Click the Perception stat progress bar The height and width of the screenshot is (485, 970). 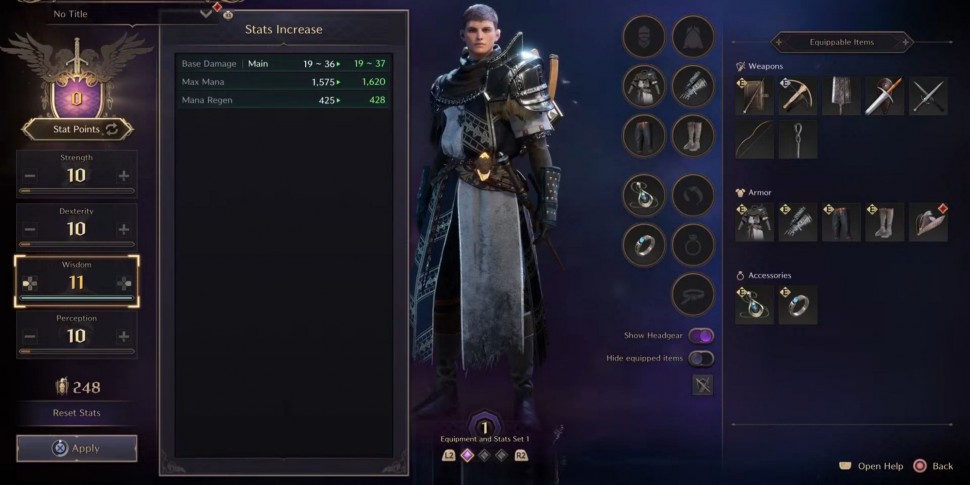pyautogui.click(x=77, y=351)
